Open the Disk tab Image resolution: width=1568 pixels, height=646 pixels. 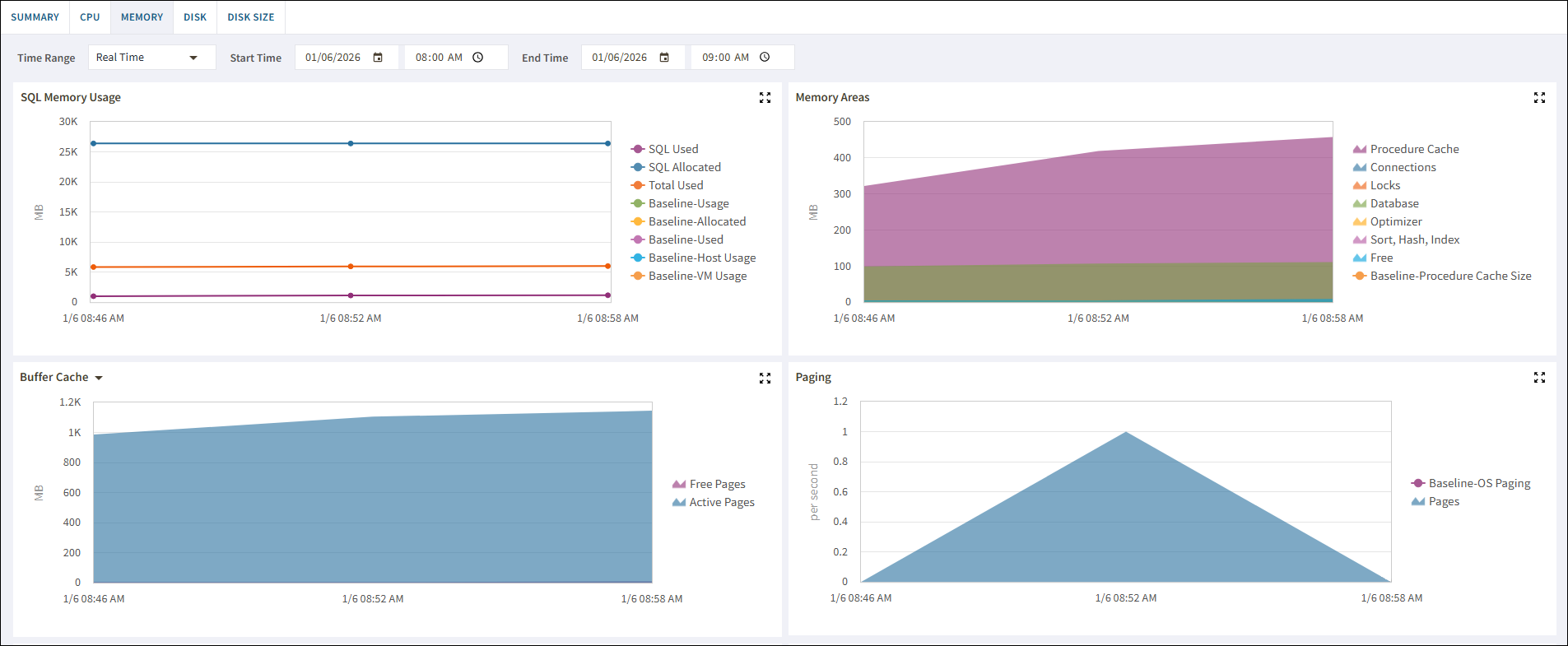pyautogui.click(x=195, y=17)
